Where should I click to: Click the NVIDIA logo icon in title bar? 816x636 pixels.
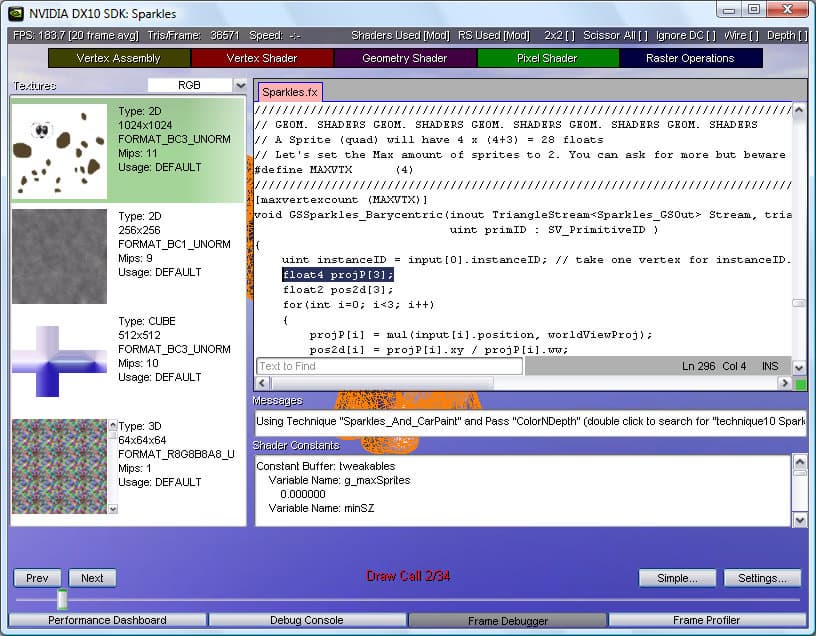tap(16, 13)
